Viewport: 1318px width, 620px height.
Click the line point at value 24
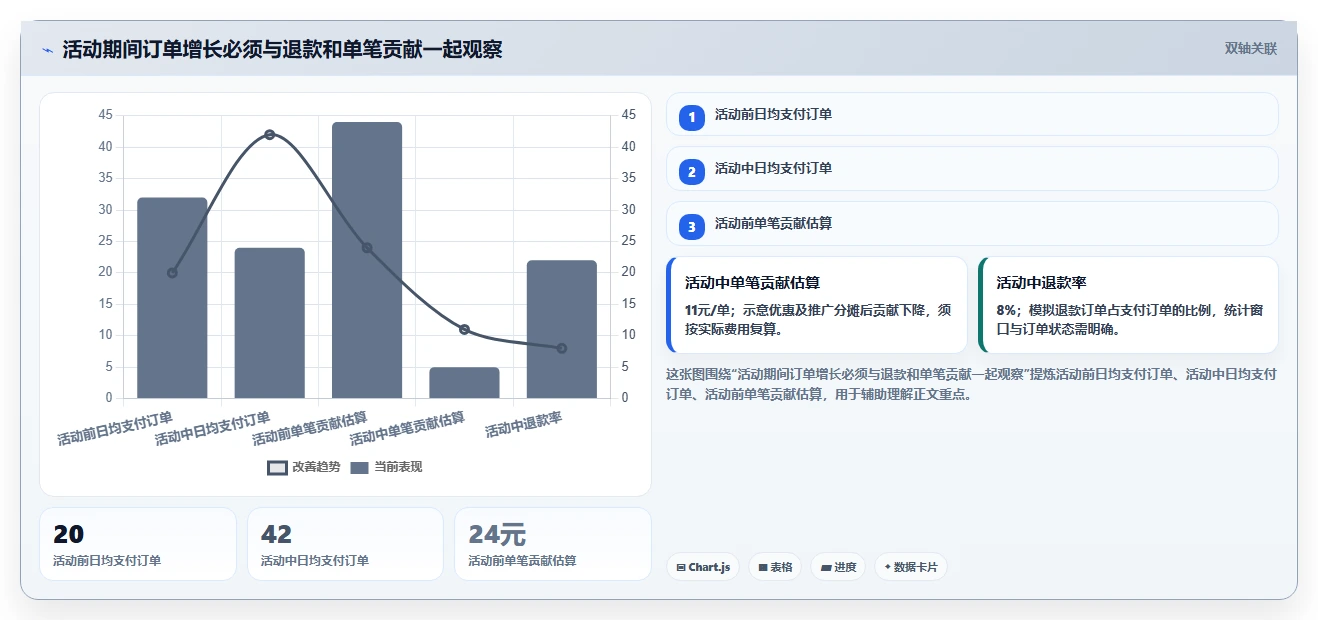point(367,248)
